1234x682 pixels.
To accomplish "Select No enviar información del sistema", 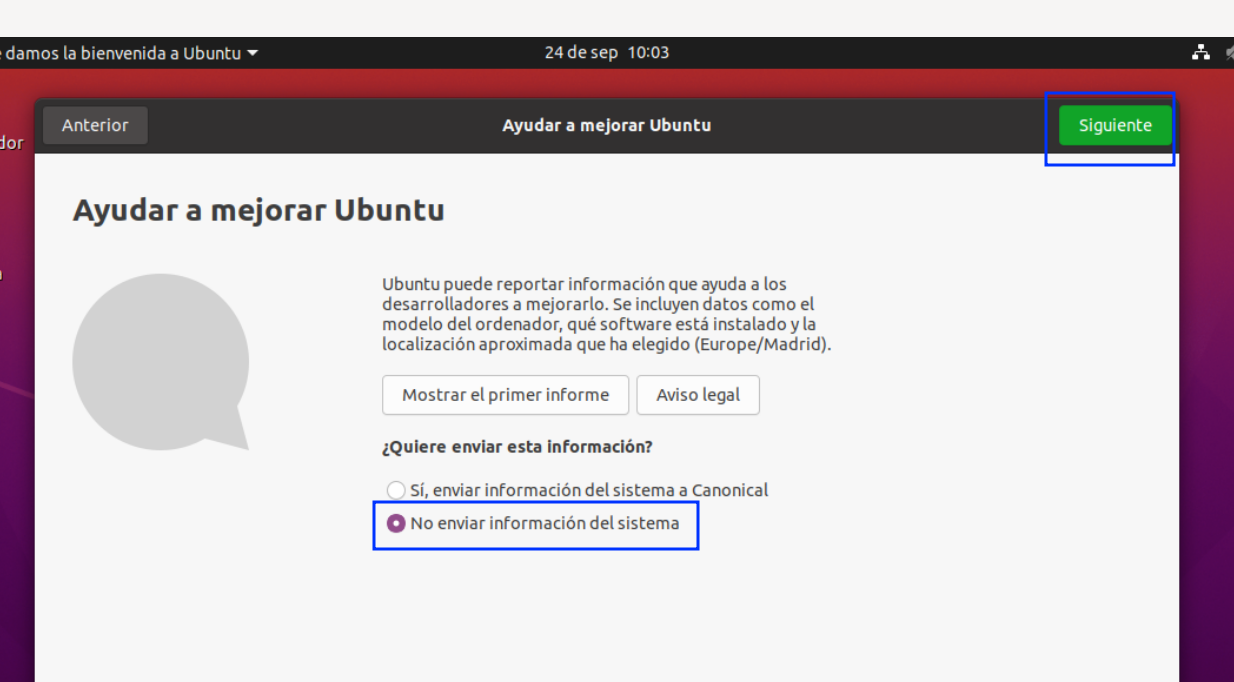I will [x=533, y=523].
